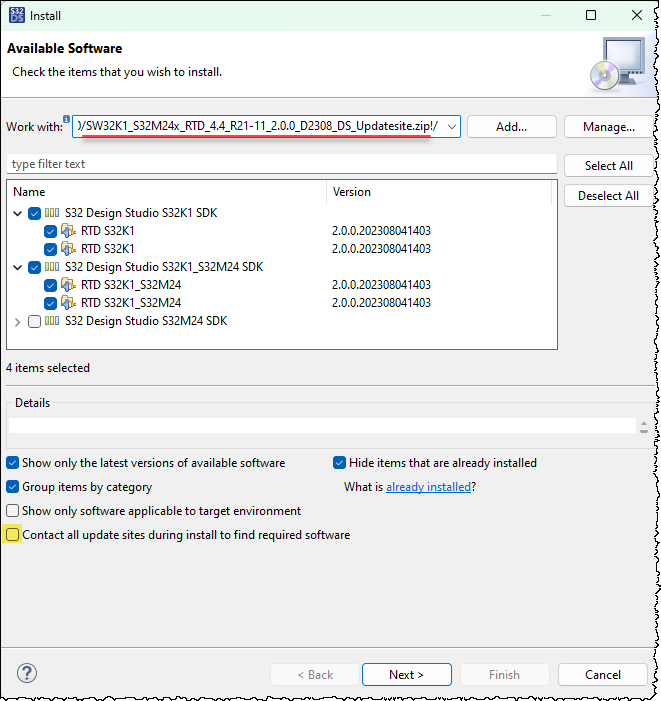Click the Name column header

[x=166, y=192]
